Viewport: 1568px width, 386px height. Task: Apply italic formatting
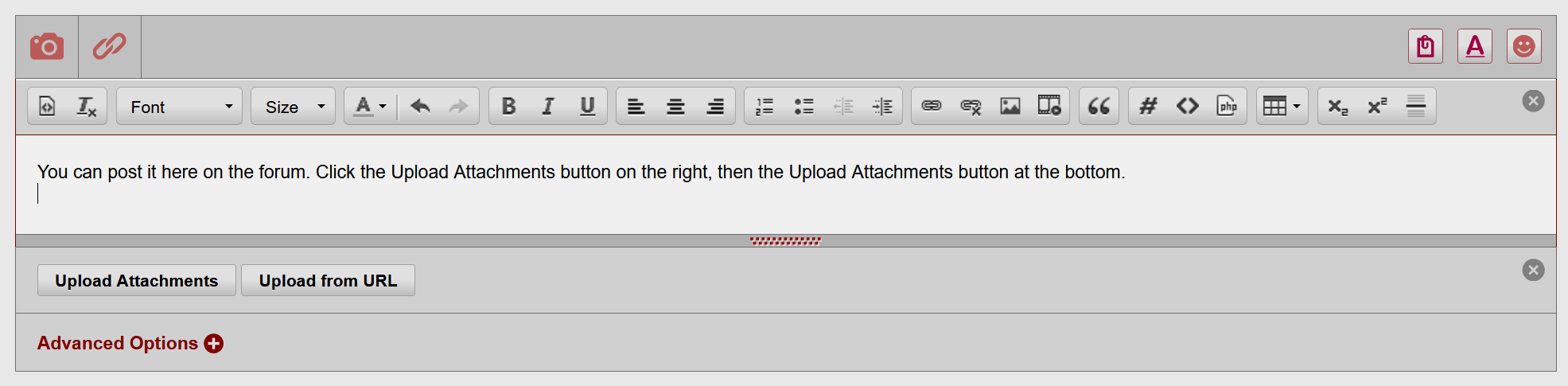pyautogui.click(x=547, y=106)
